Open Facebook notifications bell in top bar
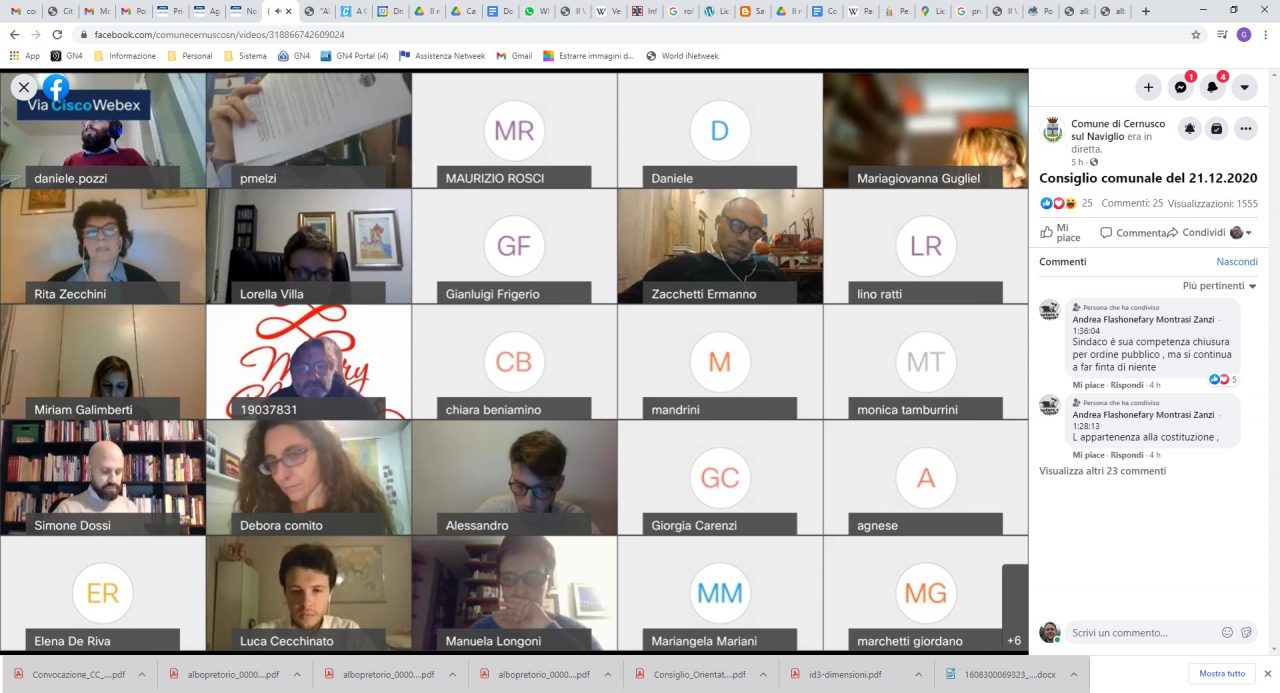1280x693 pixels. (x=1212, y=87)
